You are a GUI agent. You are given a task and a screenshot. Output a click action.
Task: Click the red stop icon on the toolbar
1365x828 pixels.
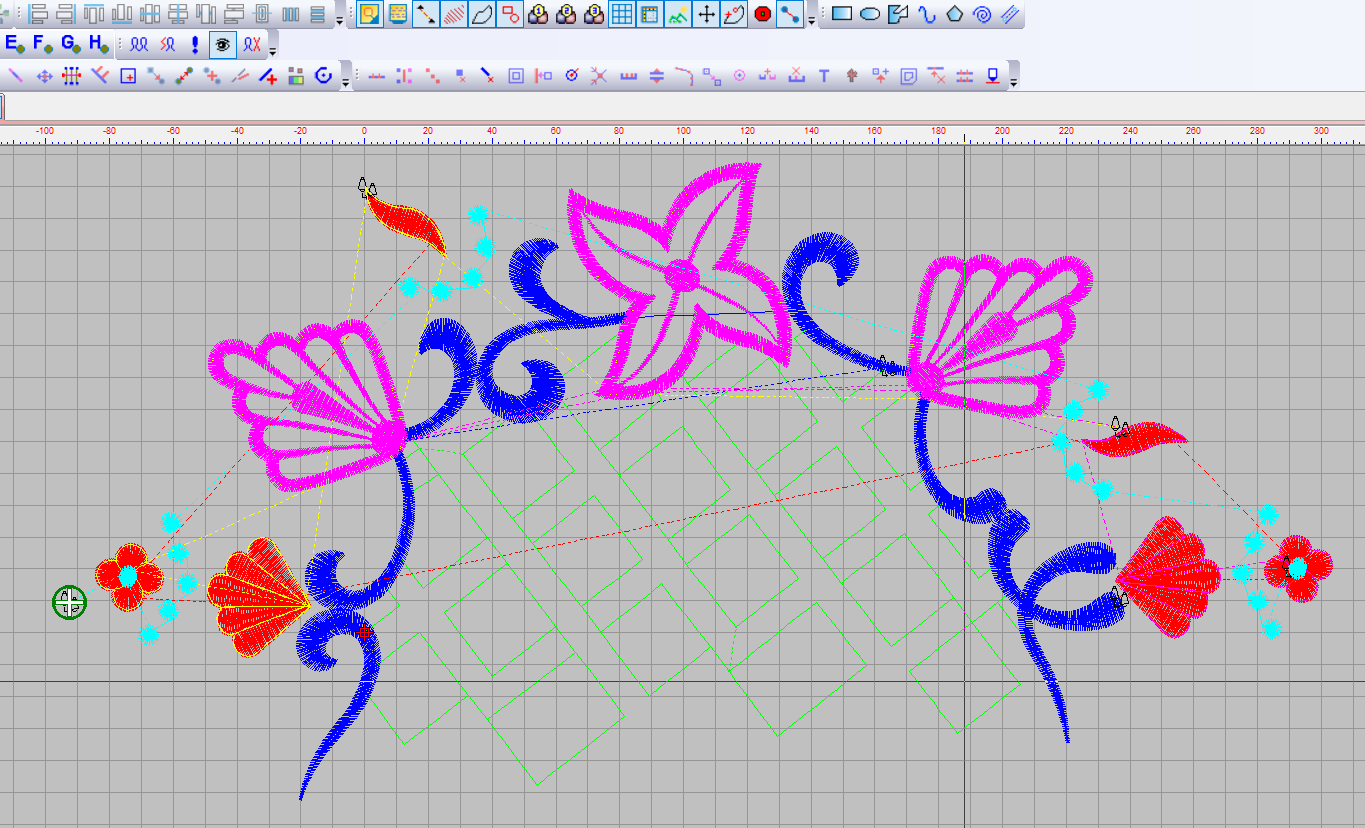pyautogui.click(x=763, y=16)
